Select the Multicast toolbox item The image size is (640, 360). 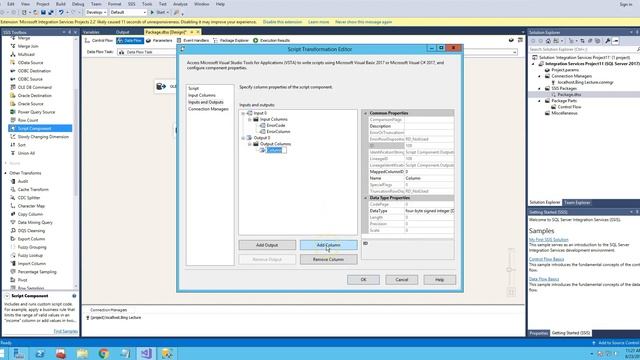[26, 54]
